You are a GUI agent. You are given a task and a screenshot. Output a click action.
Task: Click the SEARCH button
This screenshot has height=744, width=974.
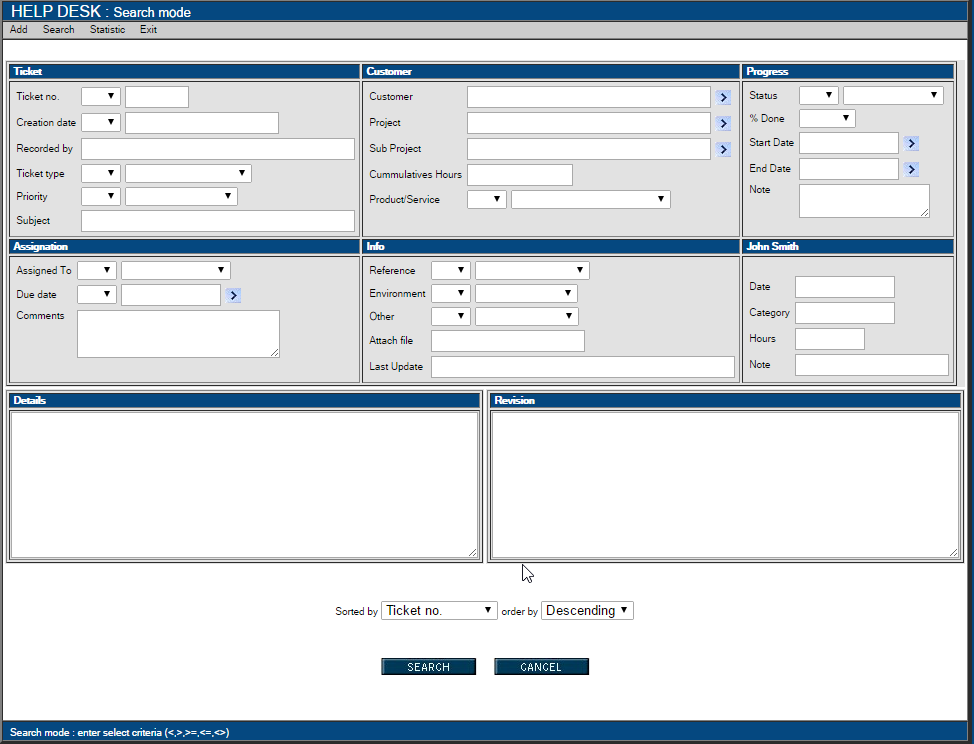pos(429,666)
